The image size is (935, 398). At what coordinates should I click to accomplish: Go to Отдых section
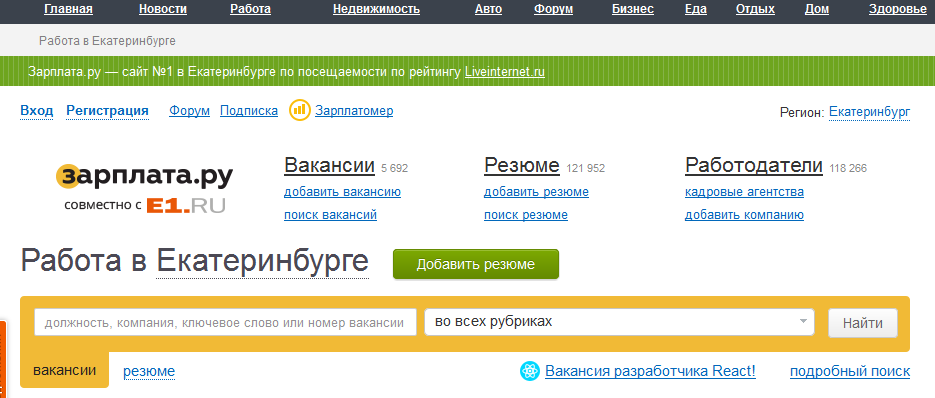[755, 9]
